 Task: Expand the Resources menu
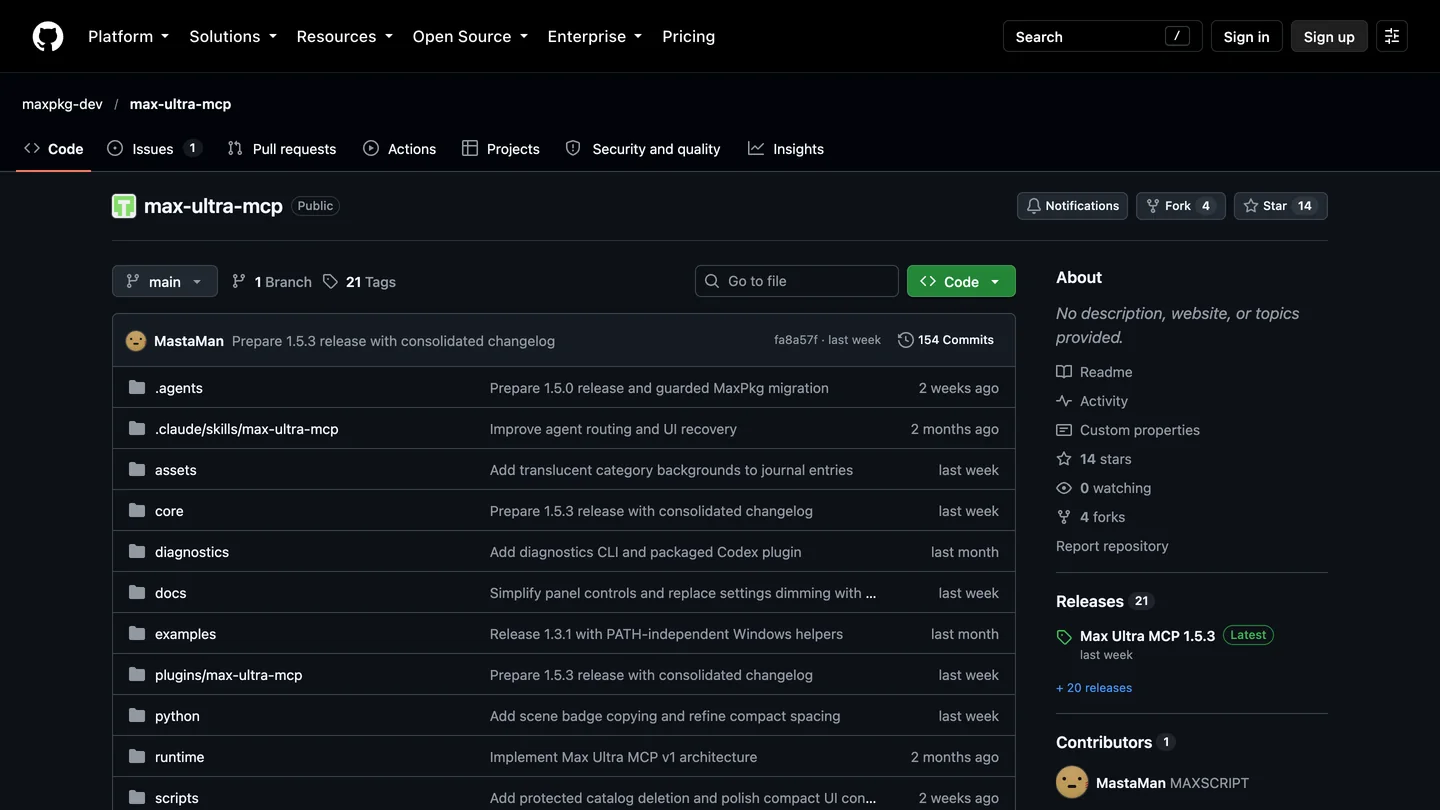tap(344, 36)
